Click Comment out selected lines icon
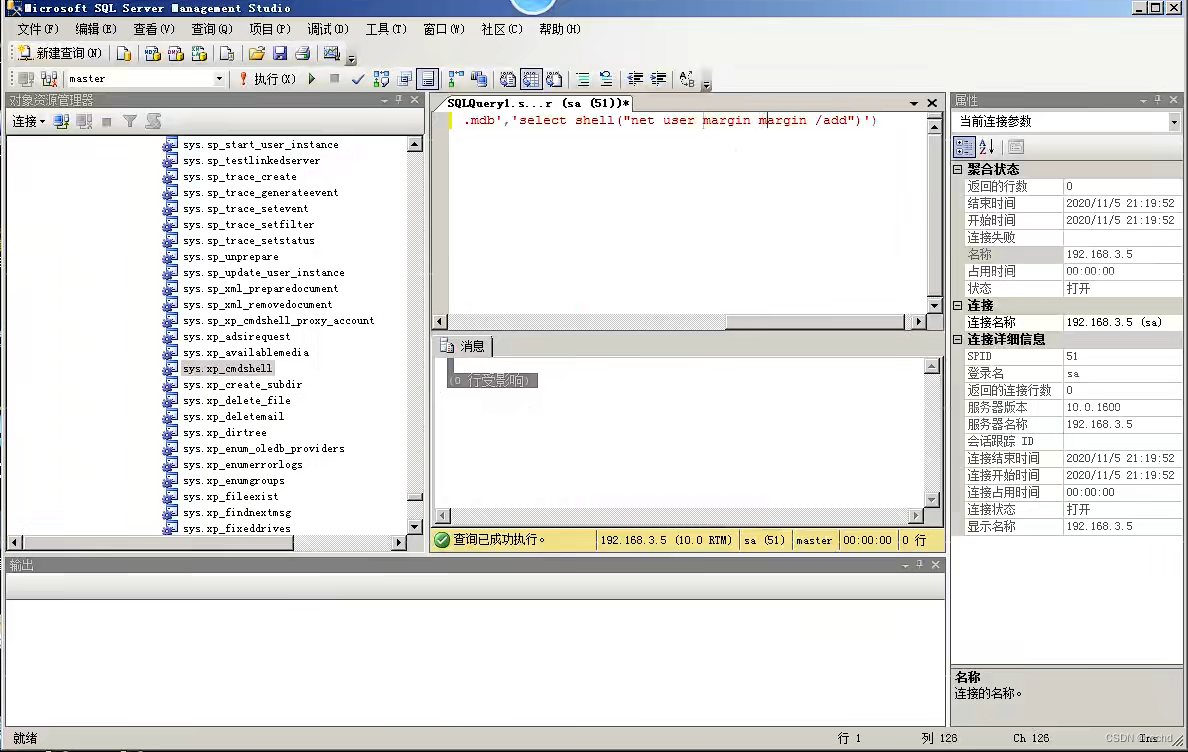Image resolution: width=1188 pixels, height=752 pixels. (583, 79)
